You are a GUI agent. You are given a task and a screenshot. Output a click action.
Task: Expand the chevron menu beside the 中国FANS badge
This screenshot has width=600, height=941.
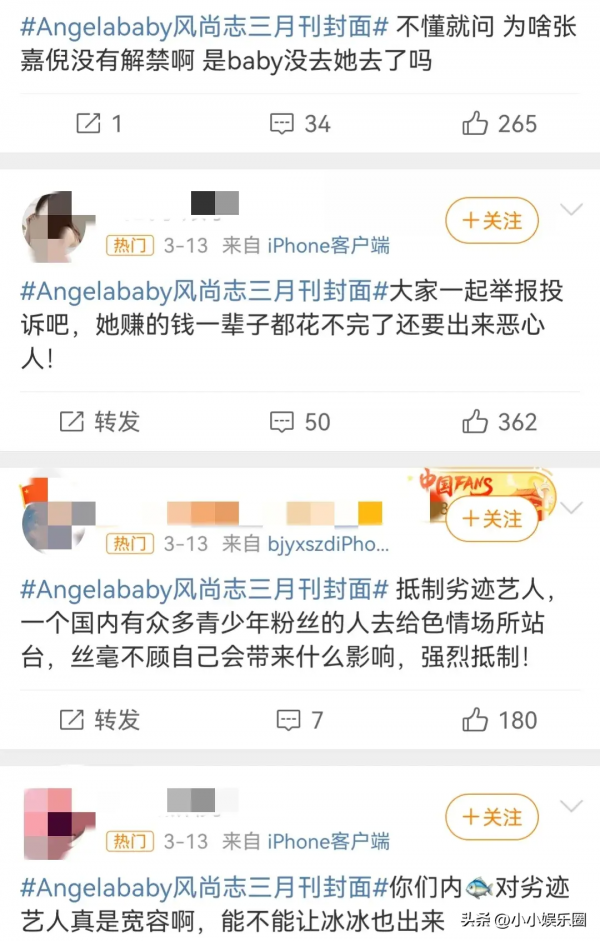(571, 508)
